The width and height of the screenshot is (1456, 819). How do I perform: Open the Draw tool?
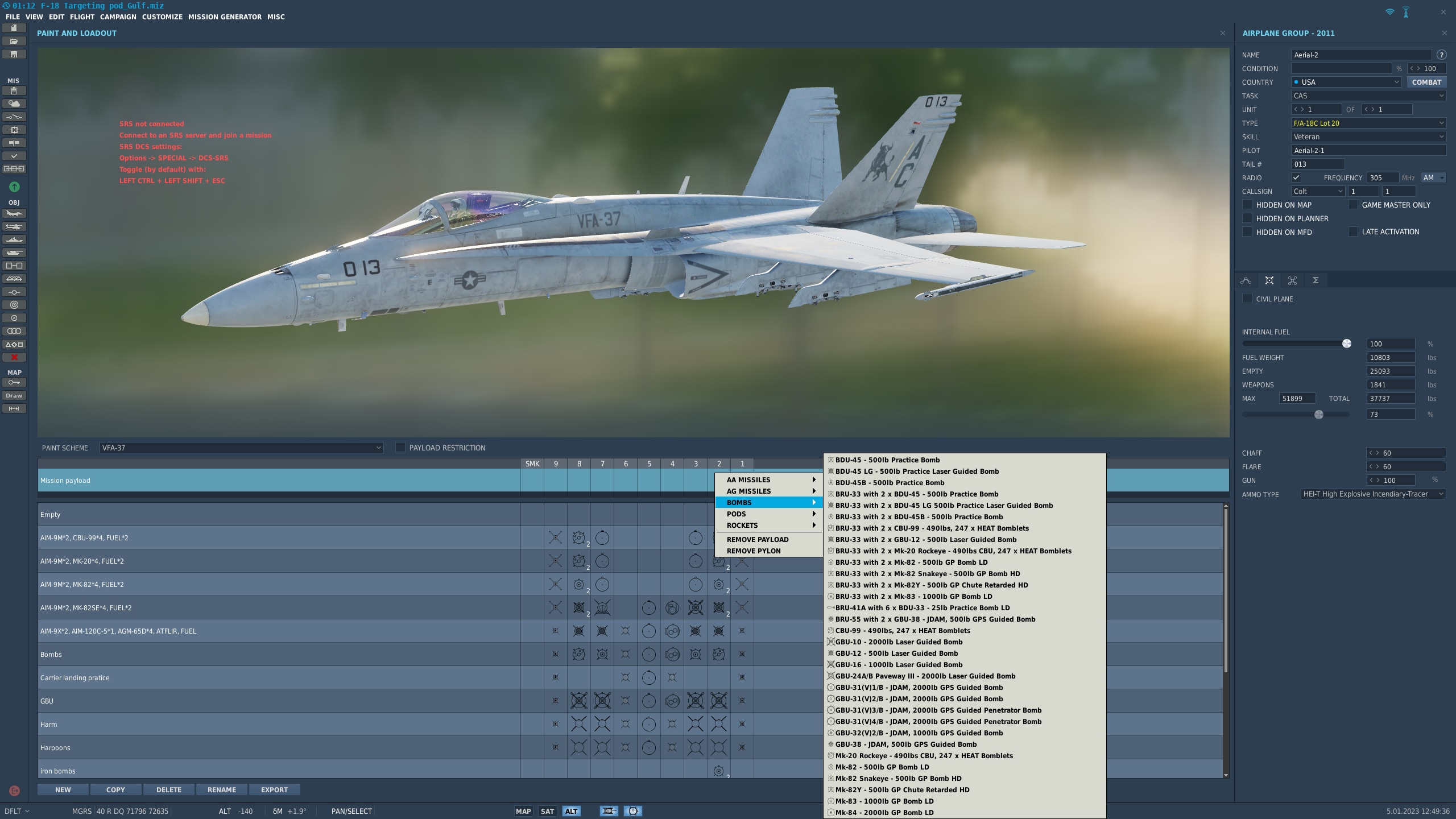point(14,395)
